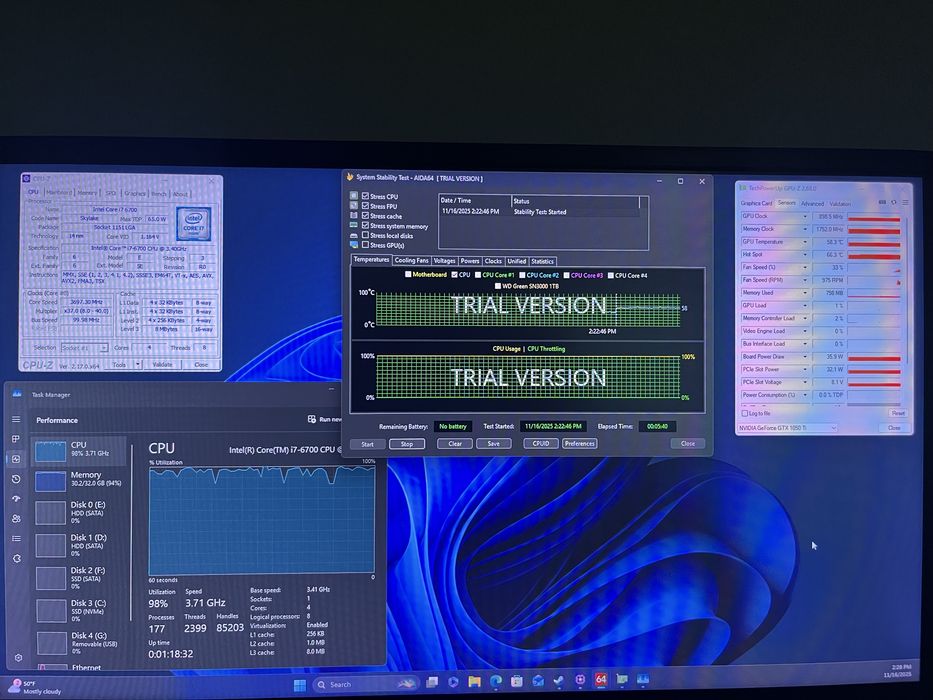This screenshot has height=700, width=933.
Task: Open Tools dropdown arrow in CPU-Z
Action: pos(138,364)
